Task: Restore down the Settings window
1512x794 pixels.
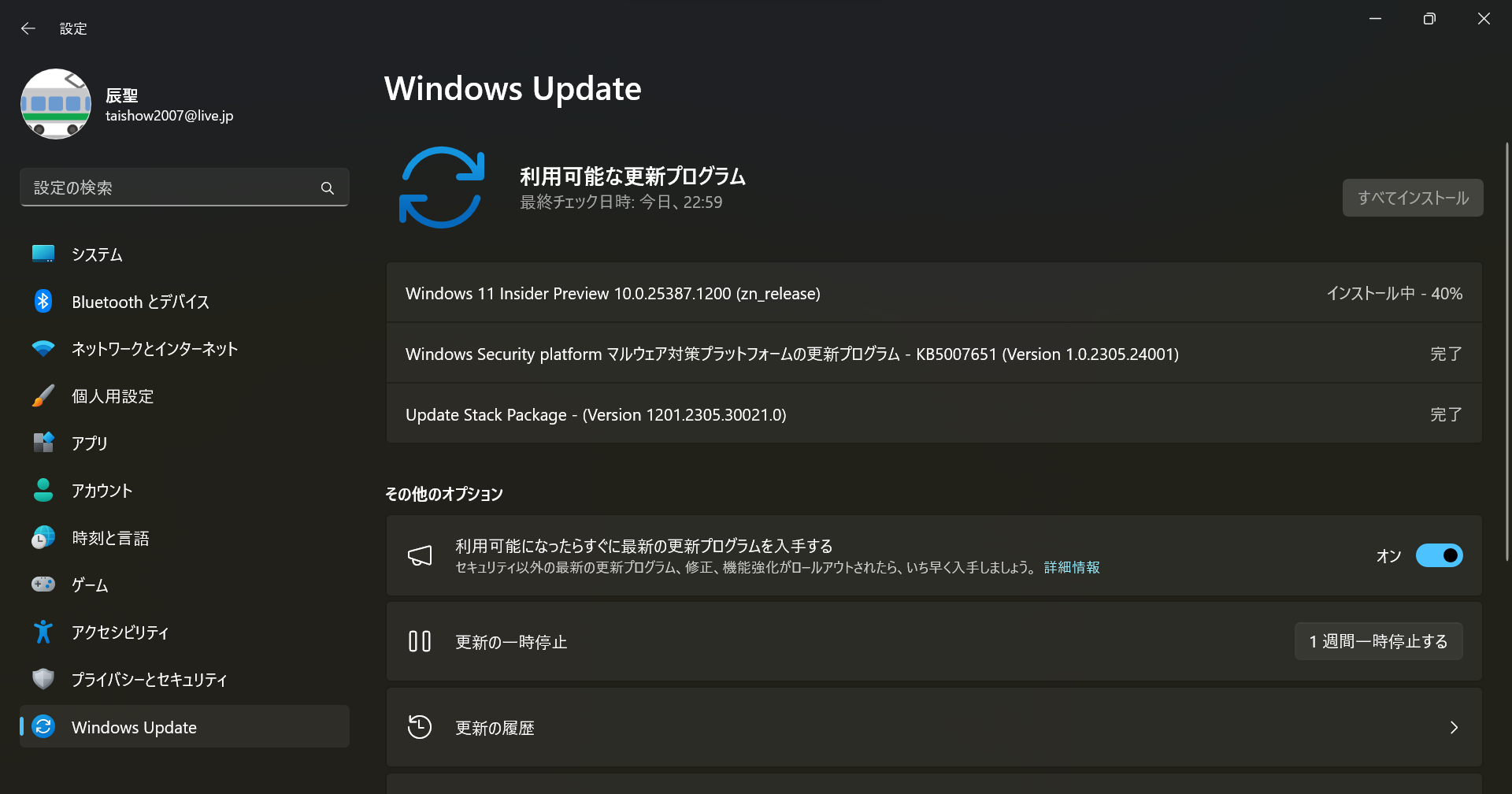Action: click(1429, 19)
